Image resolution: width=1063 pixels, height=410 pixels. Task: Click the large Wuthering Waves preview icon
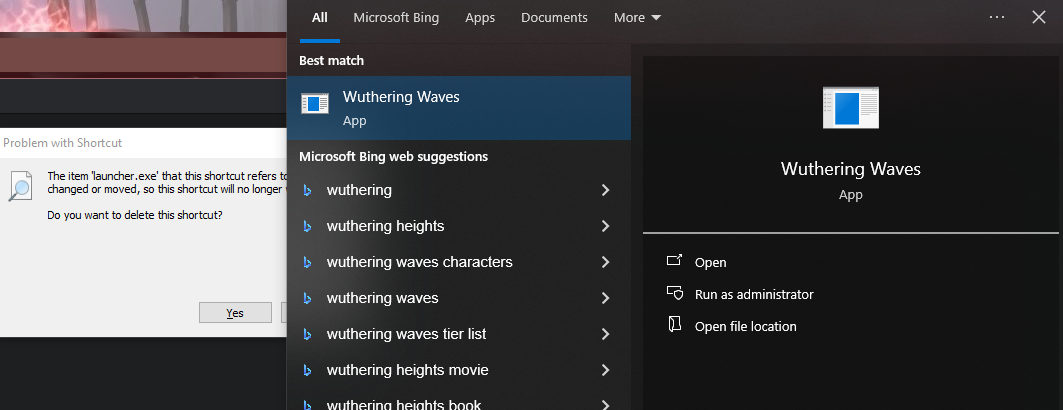(x=851, y=107)
